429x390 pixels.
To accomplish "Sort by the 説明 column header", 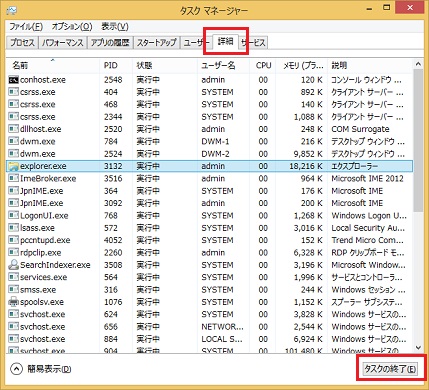I will [371, 66].
